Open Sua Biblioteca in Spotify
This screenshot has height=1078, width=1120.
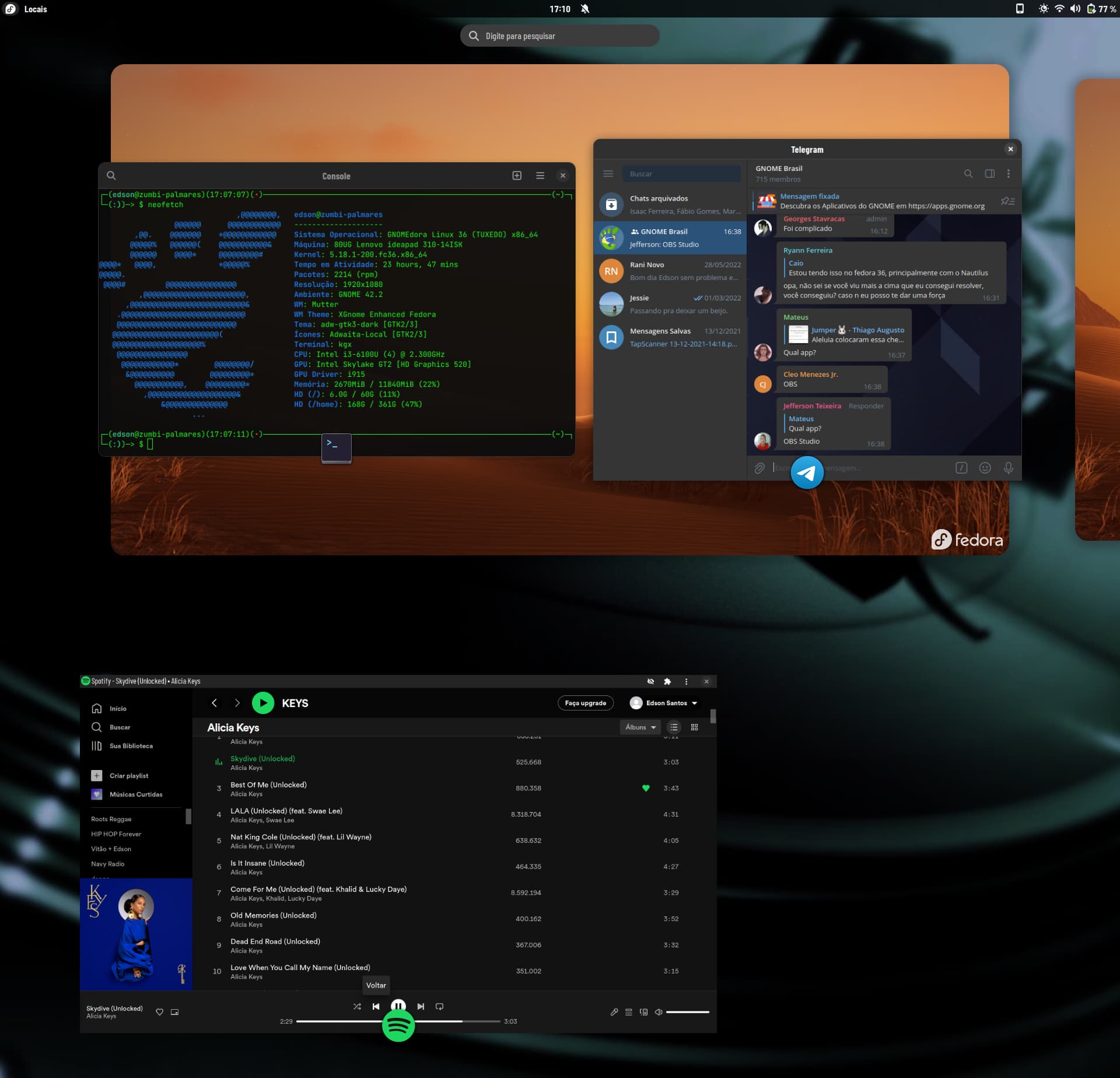pos(122,745)
